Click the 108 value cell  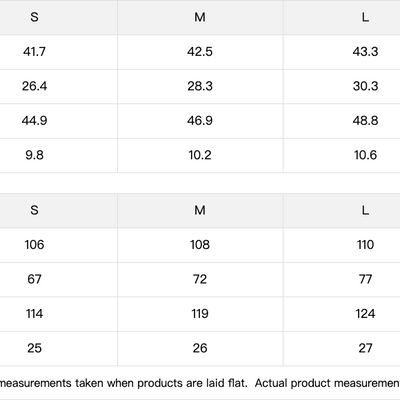(200, 245)
